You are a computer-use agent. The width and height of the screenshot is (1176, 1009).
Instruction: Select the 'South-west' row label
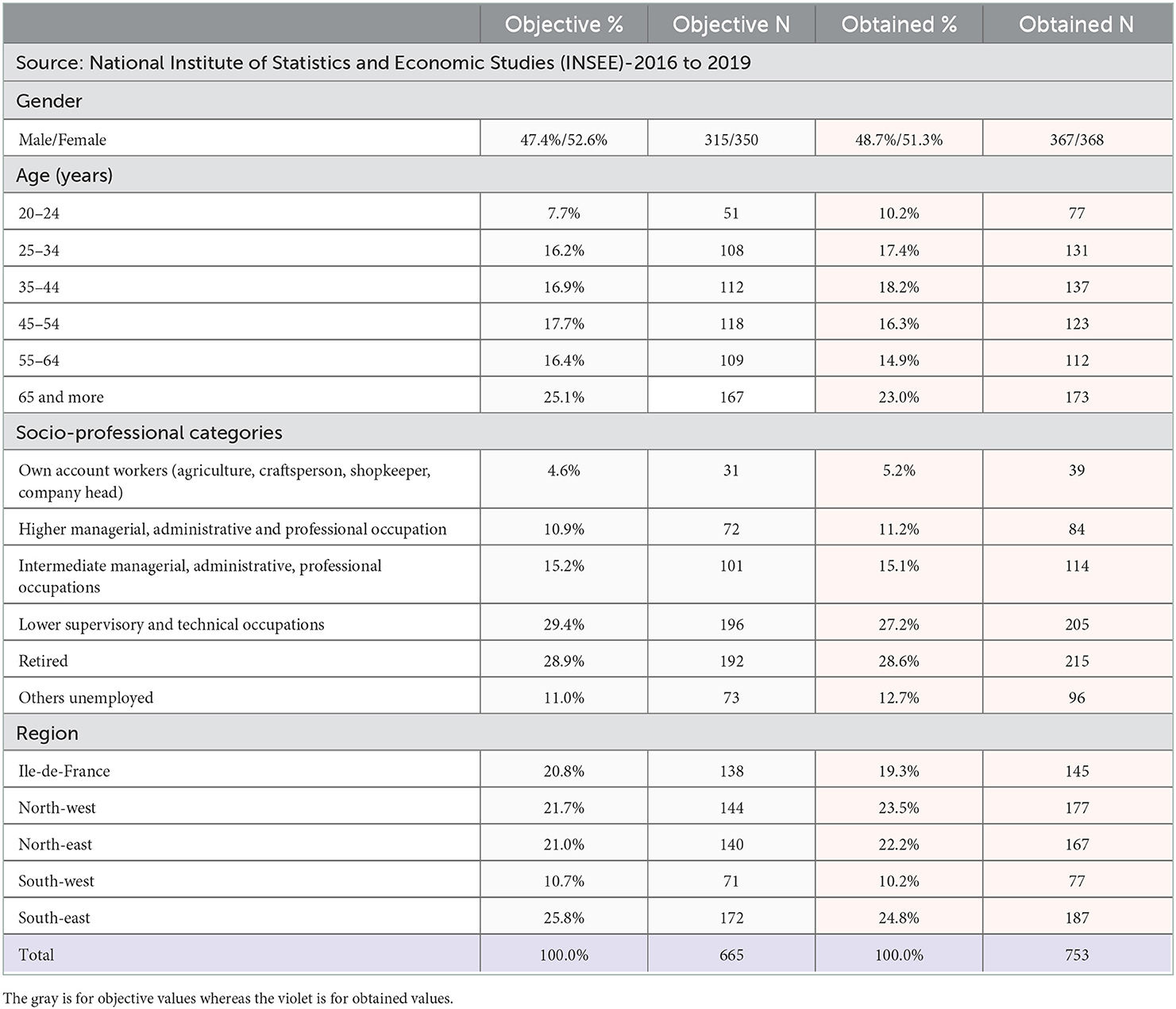pos(56,881)
